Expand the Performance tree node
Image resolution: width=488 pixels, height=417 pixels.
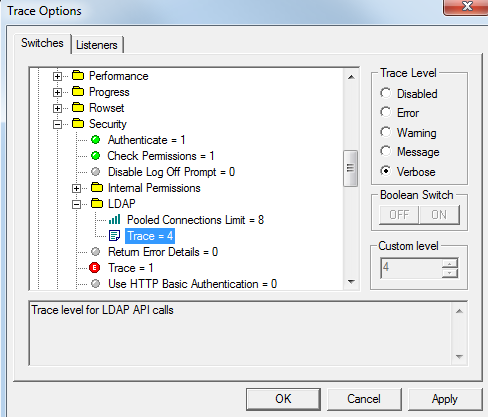pyautogui.click(x=57, y=76)
